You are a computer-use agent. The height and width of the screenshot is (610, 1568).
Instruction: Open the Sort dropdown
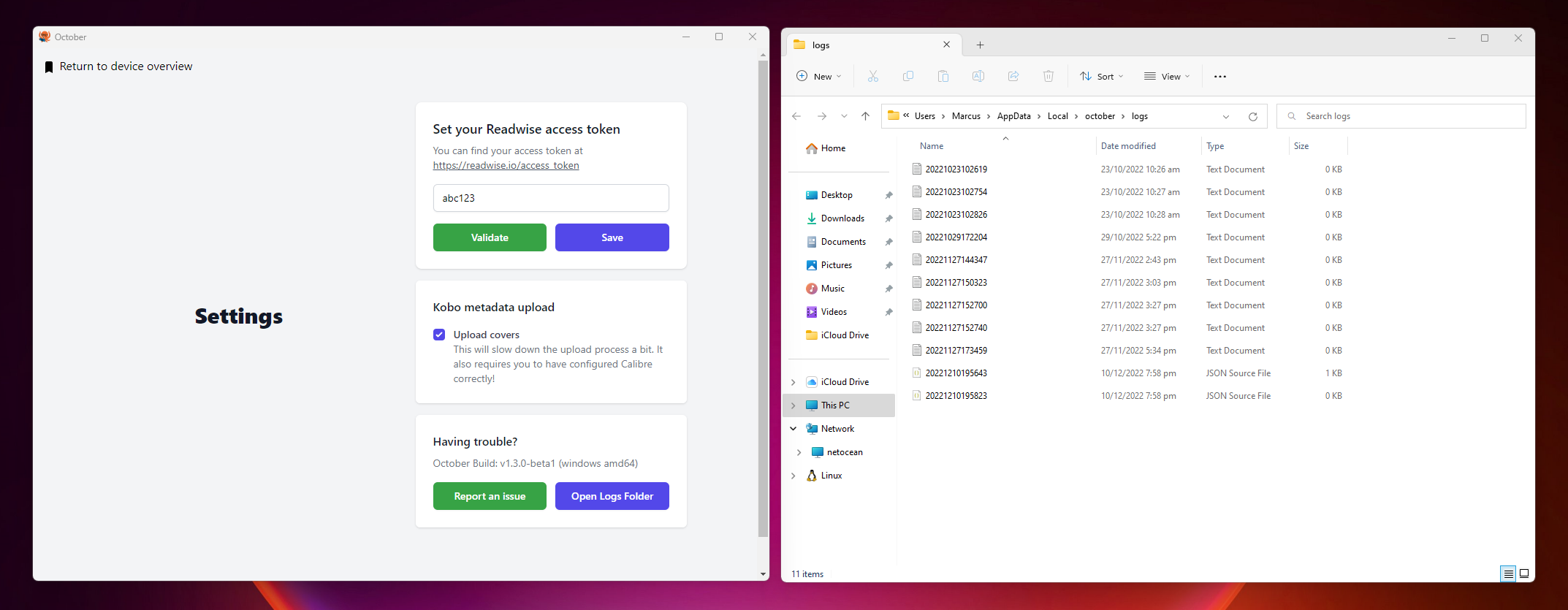[x=1102, y=76]
